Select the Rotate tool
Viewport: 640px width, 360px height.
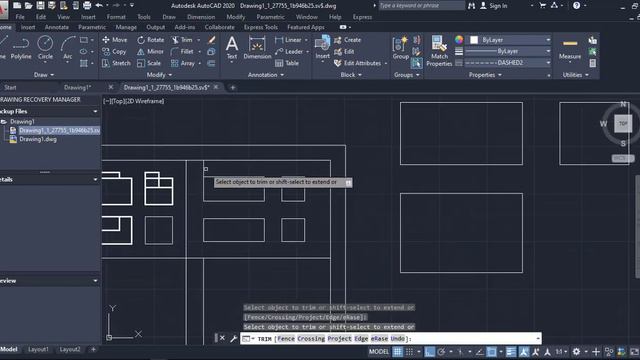pos(151,40)
